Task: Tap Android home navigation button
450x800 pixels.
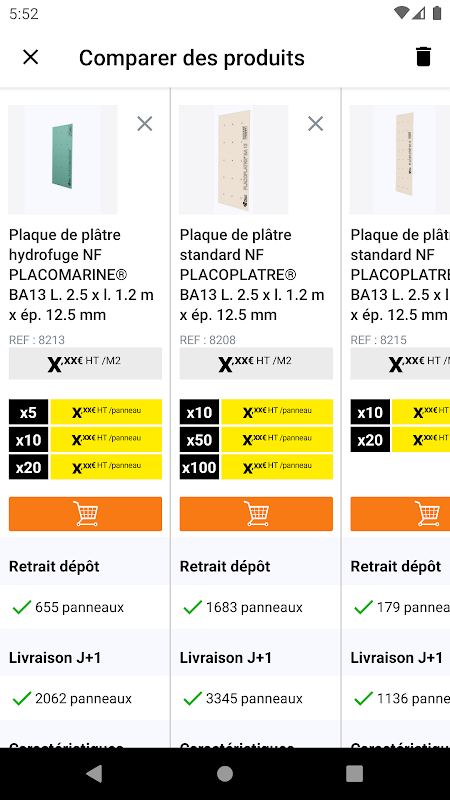Action: (x=225, y=773)
